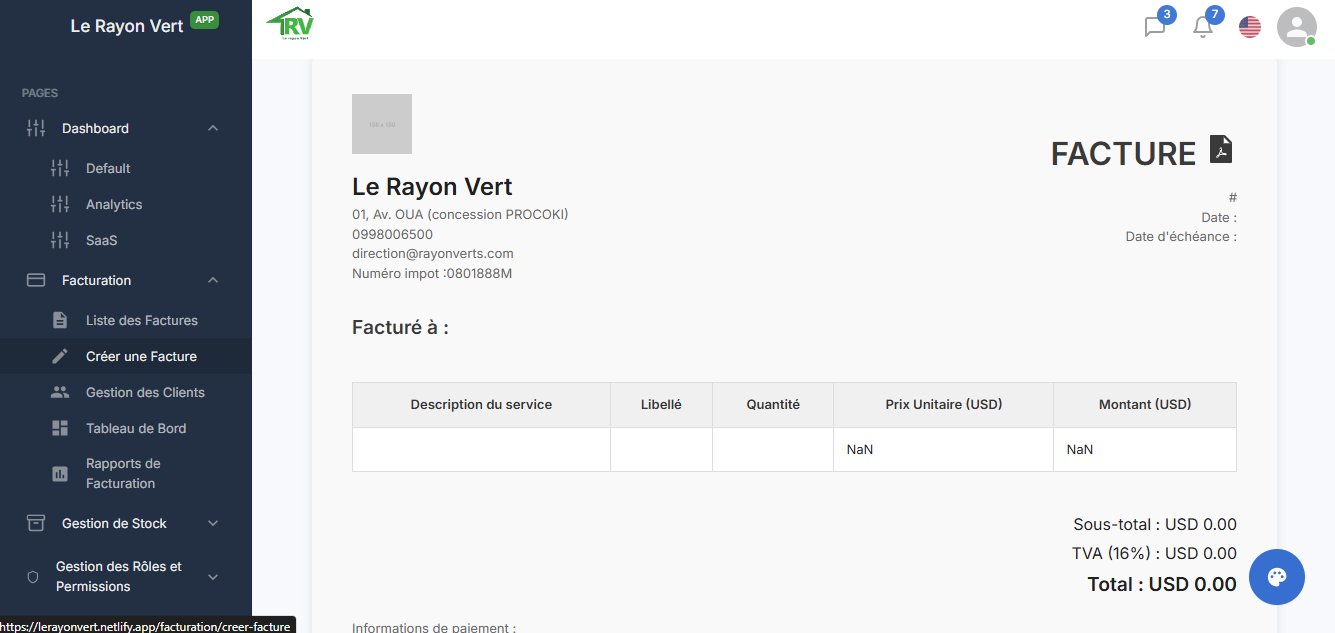Click the IRV house logo
The width and height of the screenshot is (1335, 633).
point(290,25)
